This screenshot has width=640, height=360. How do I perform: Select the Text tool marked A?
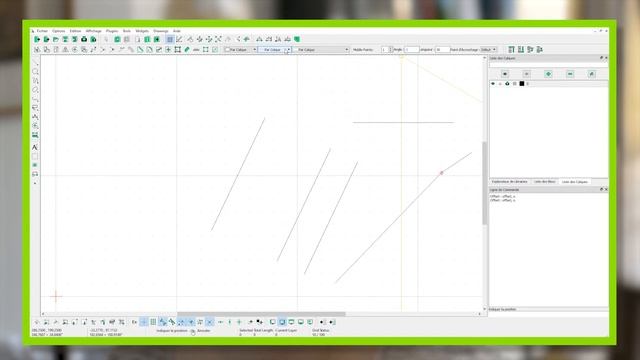35,147
